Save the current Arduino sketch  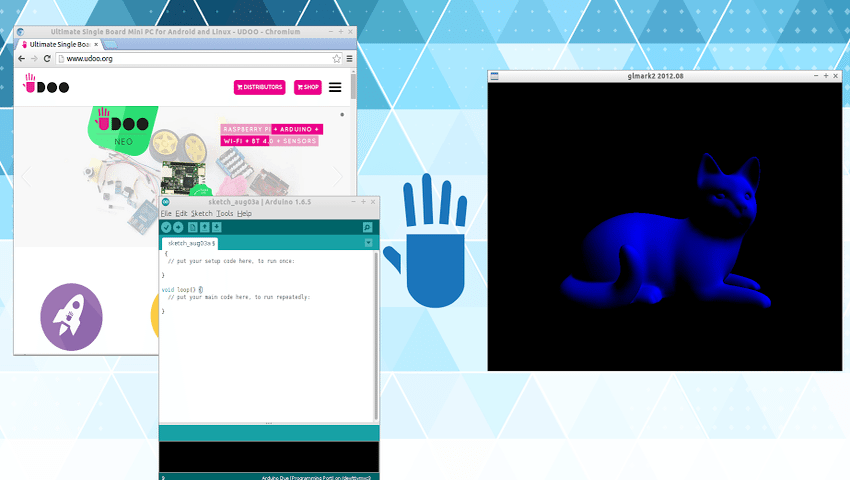click(217, 227)
